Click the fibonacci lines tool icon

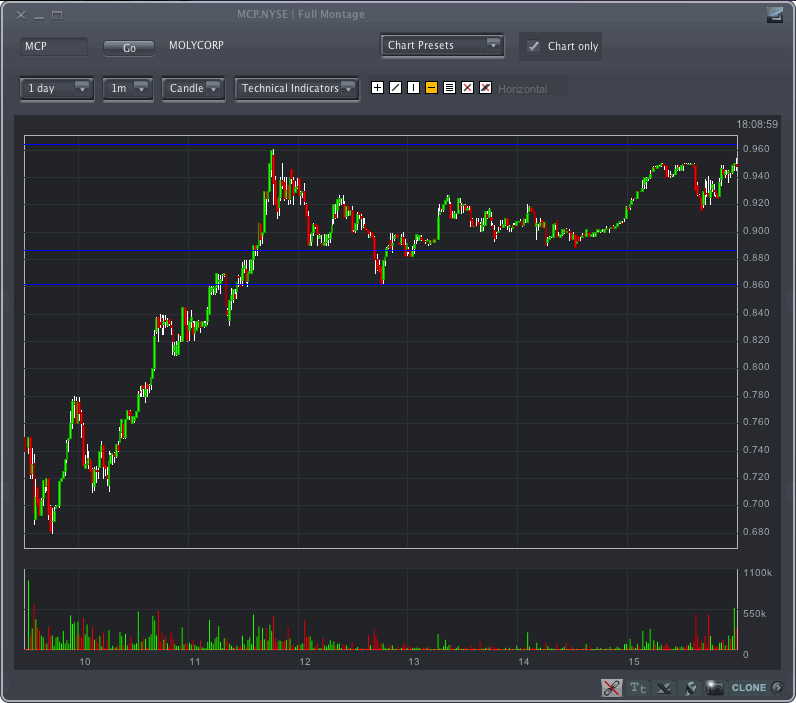click(449, 88)
